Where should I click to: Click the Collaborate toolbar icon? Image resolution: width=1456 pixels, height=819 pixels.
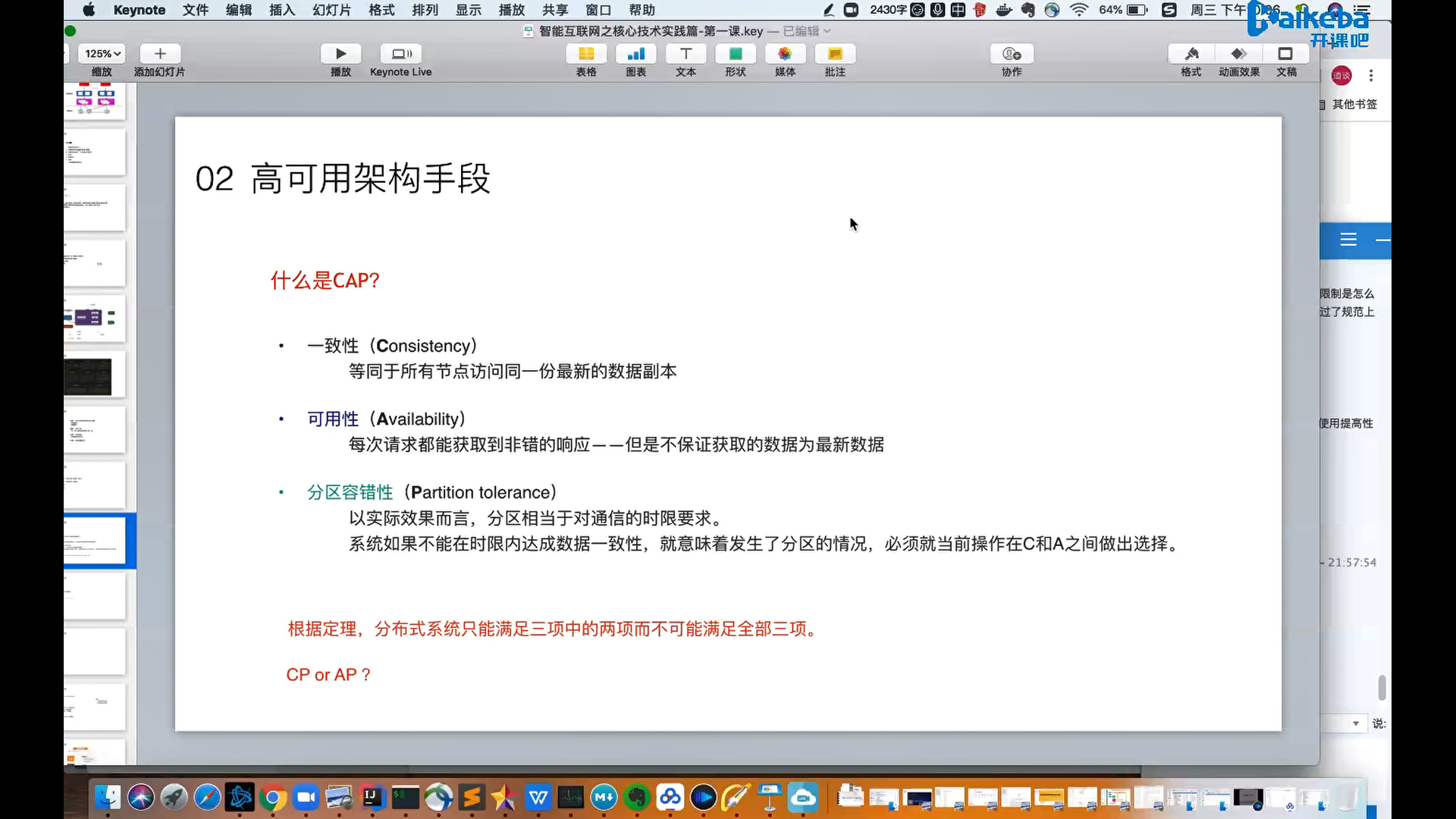coord(1012,54)
